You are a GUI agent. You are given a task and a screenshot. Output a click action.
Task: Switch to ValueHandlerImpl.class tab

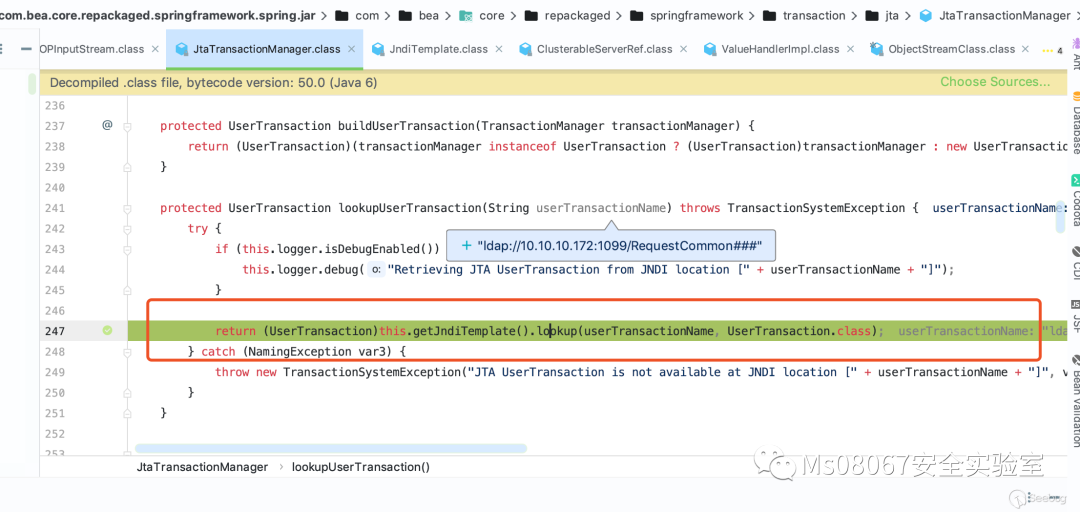(x=780, y=49)
